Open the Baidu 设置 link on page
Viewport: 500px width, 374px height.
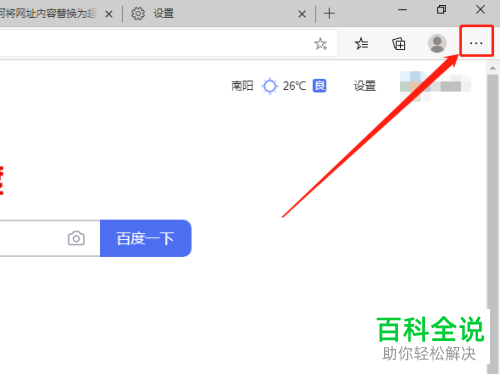365,86
